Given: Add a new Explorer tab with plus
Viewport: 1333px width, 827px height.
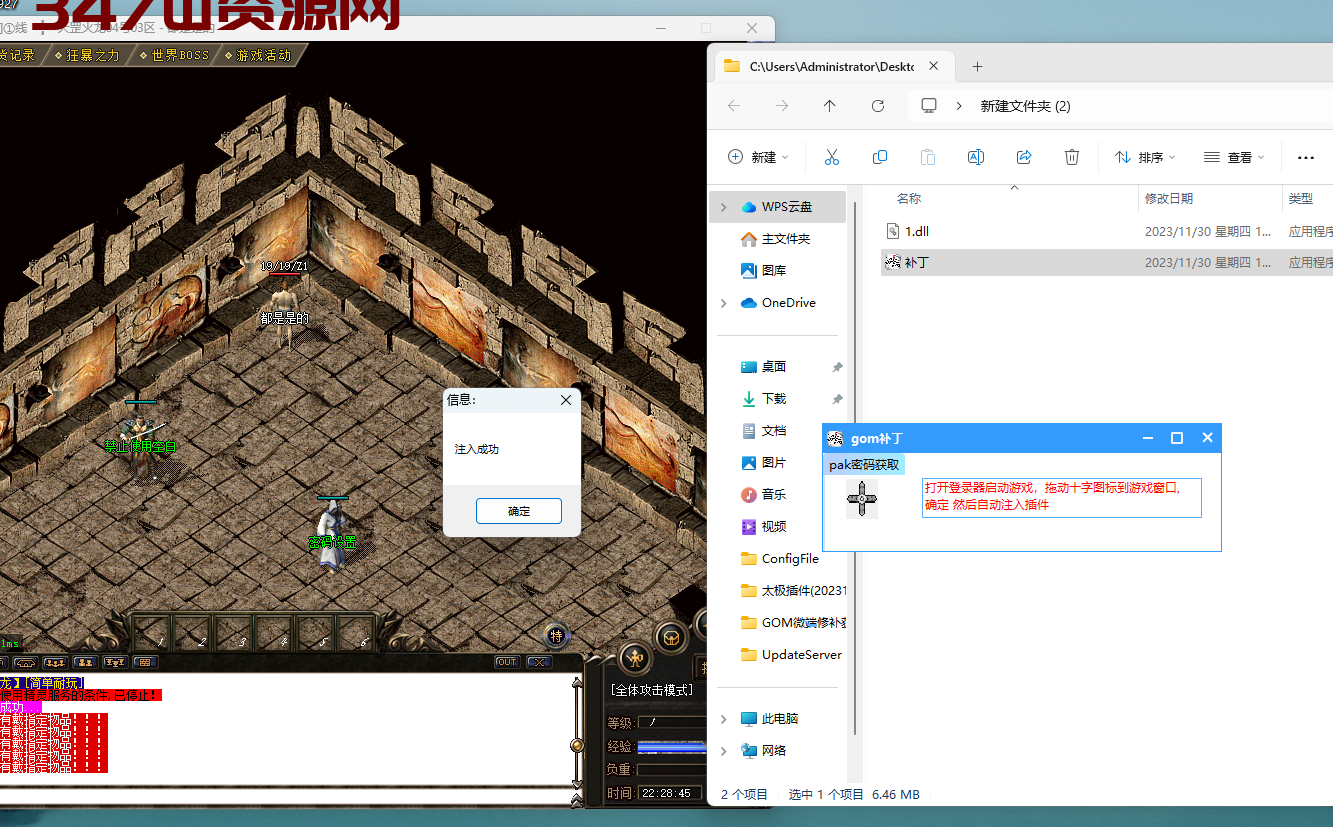Looking at the screenshot, I should click(978, 66).
